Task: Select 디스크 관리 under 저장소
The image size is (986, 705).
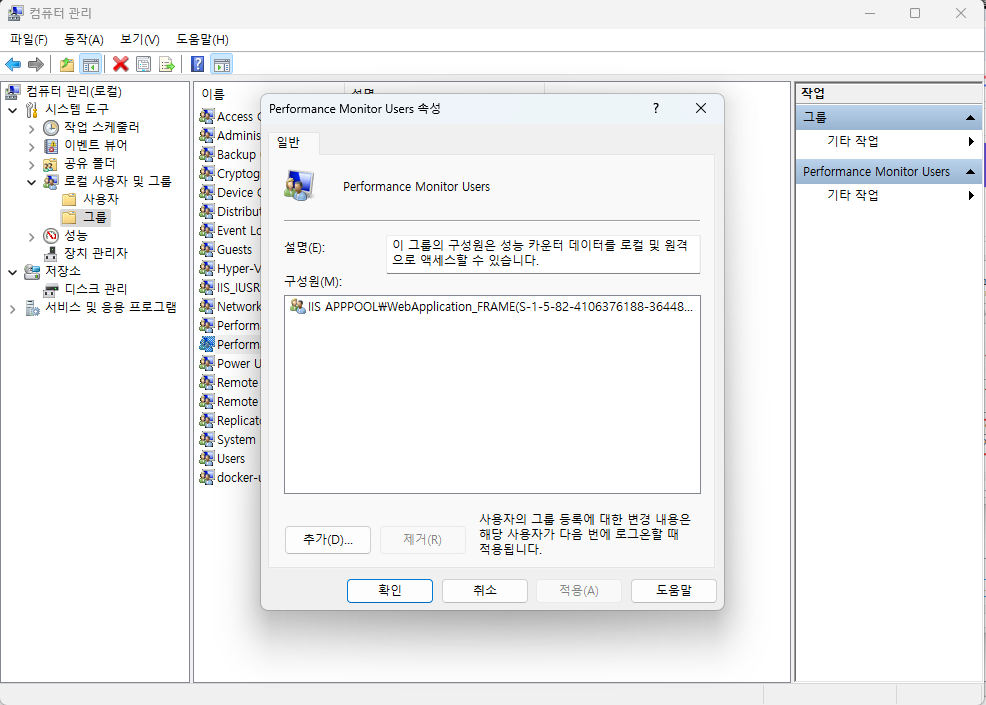Action: (95, 289)
